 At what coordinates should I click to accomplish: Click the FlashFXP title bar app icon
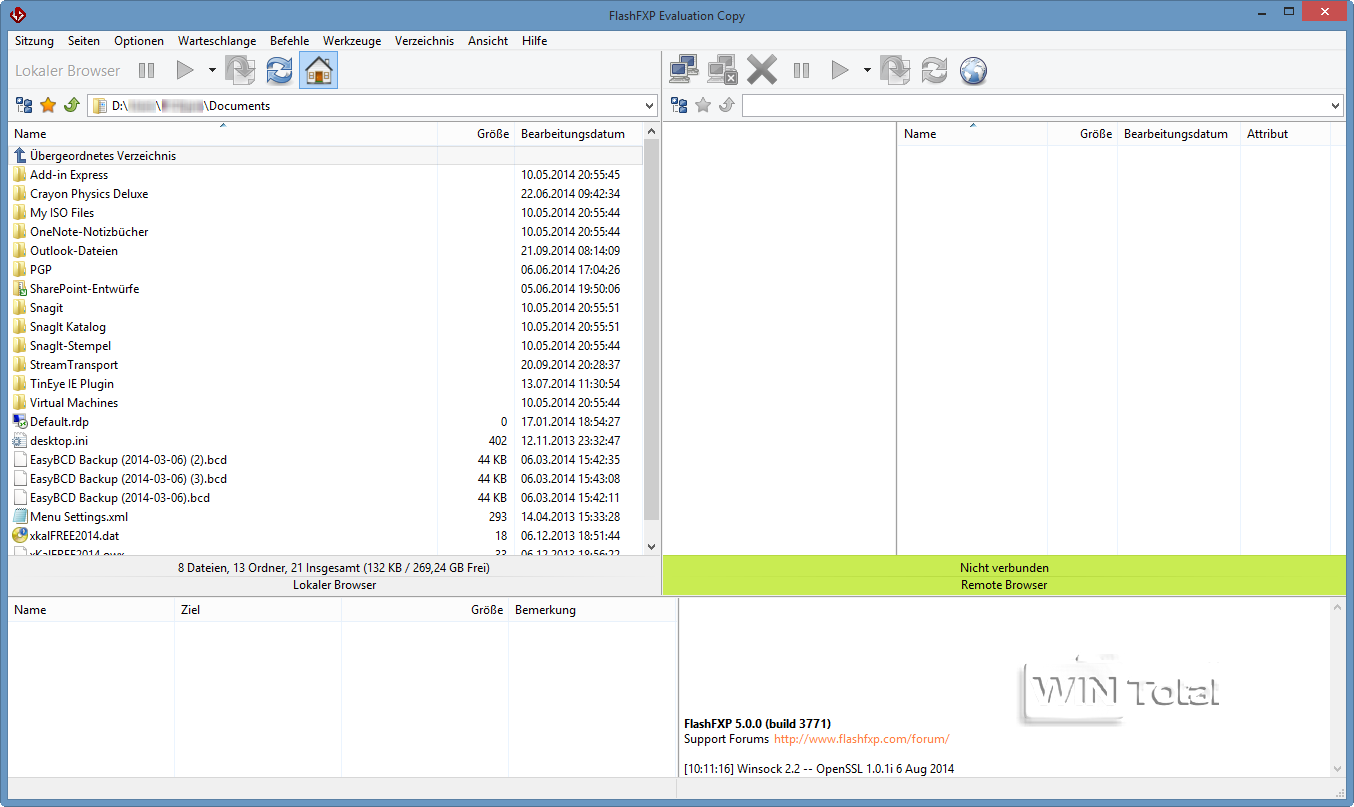click(17, 14)
